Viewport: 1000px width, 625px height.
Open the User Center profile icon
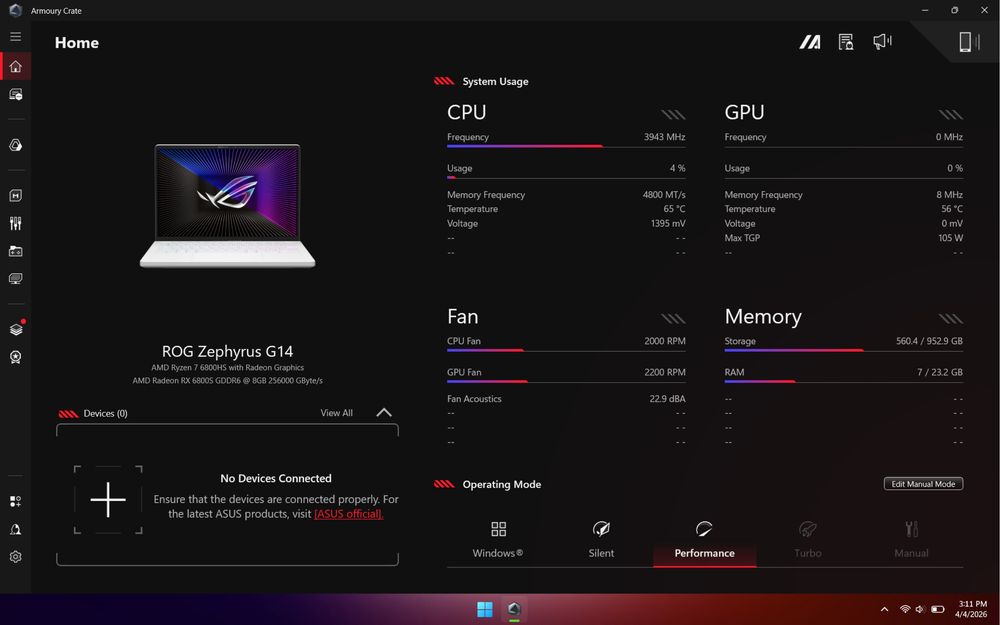(16, 529)
